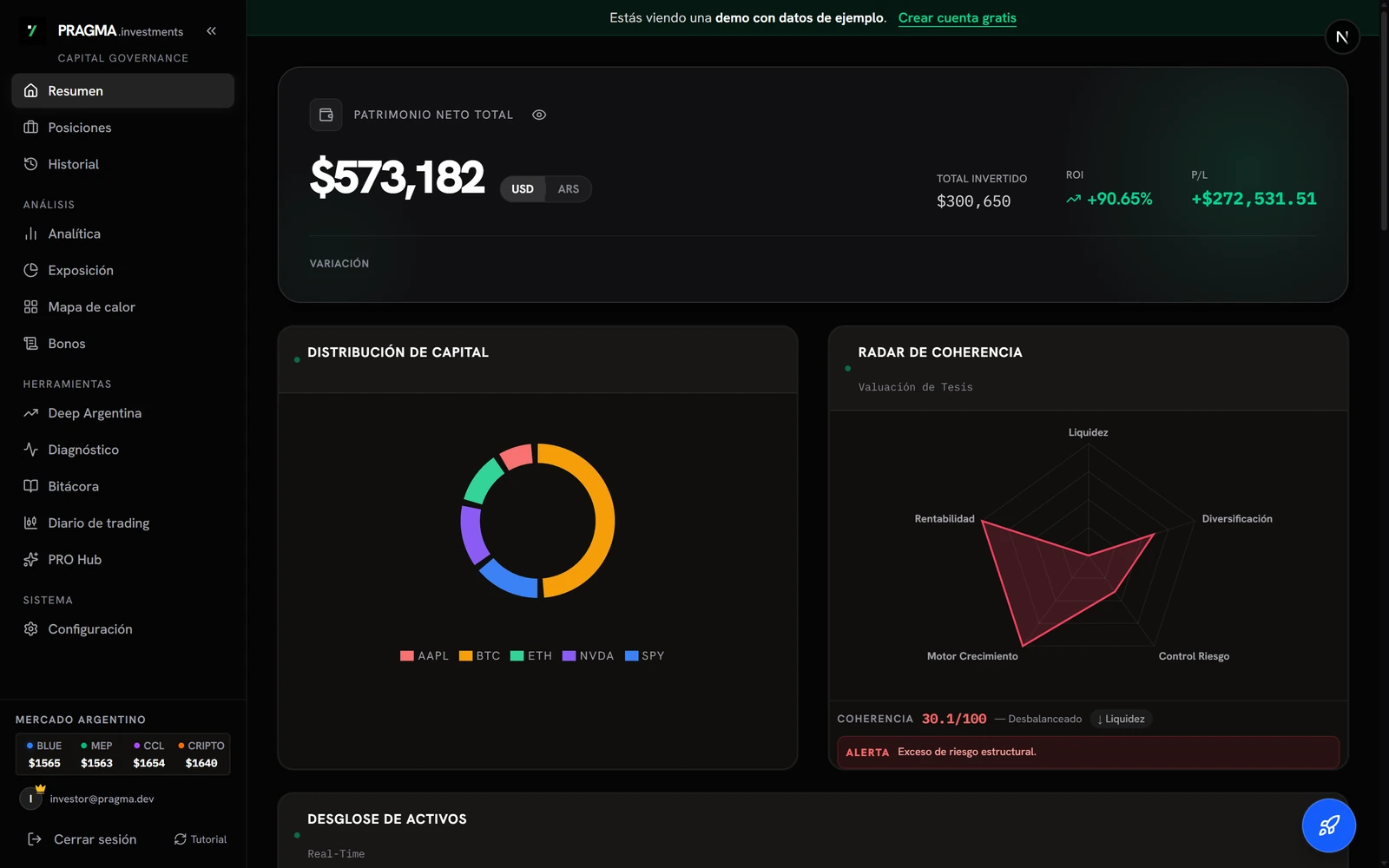Open Analítica bar chart icon
Screen dimensions: 1389x868
point(31,233)
